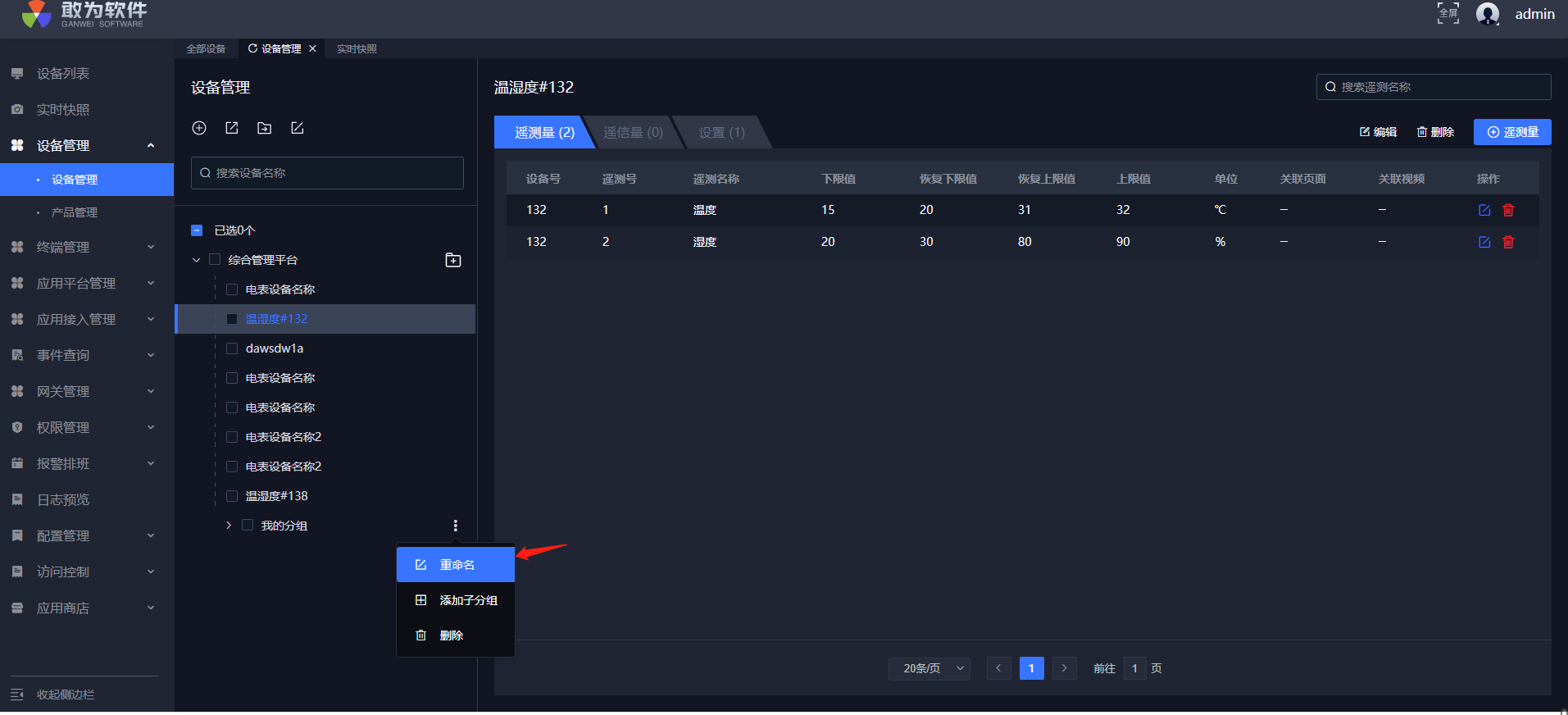The height and width of the screenshot is (715, 1568).
Task: Click the GANWEI software logo
Action: [84, 14]
